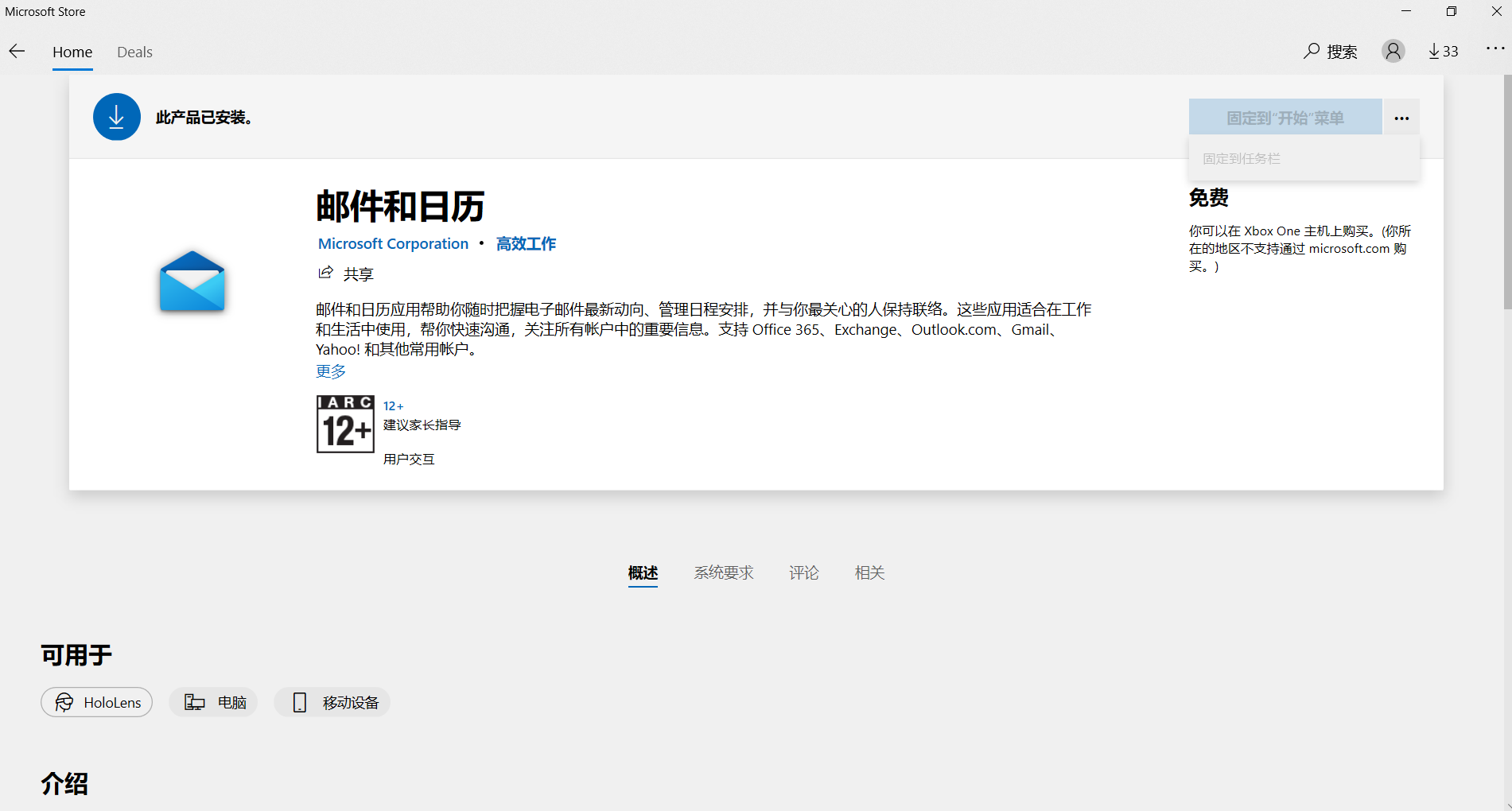Click the 共享 share icon
This screenshot has width=1512, height=811.
(325, 274)
